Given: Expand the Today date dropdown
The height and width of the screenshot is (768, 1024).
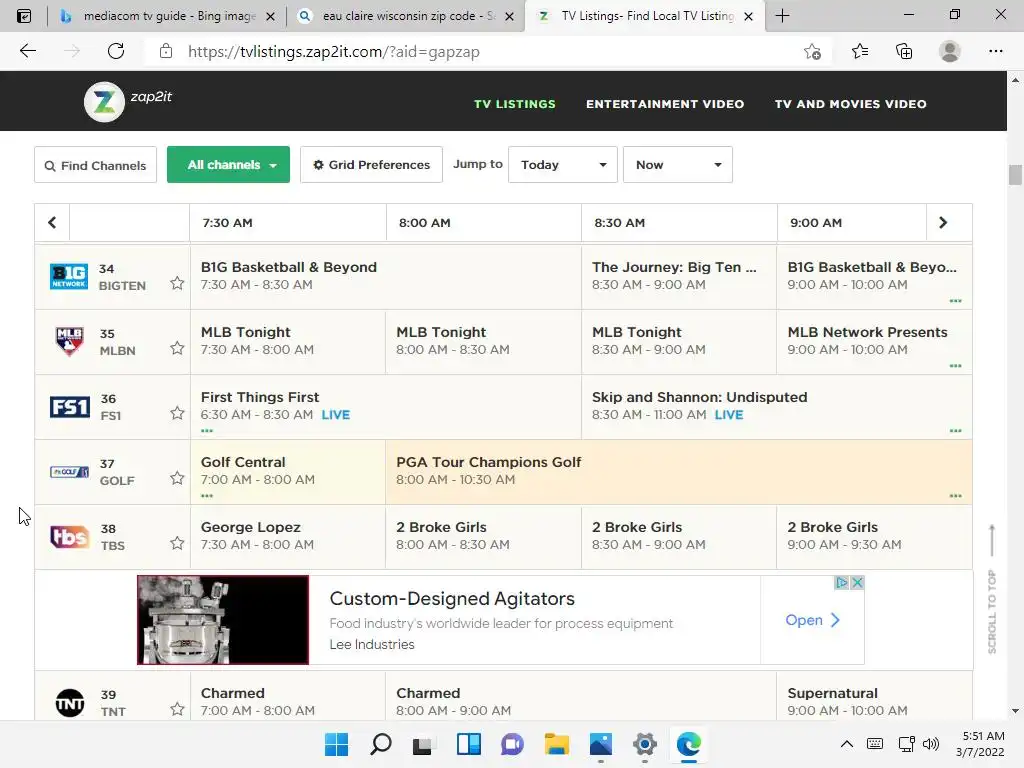Looking at the screenshot, I should pyautogui.click(x=562, y=165).
